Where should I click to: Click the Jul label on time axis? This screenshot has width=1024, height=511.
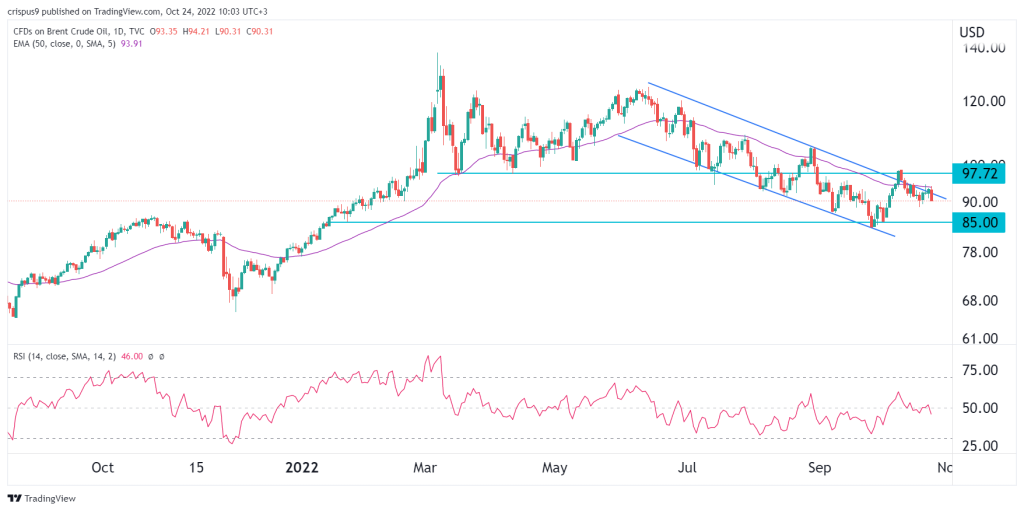(688, 468)
